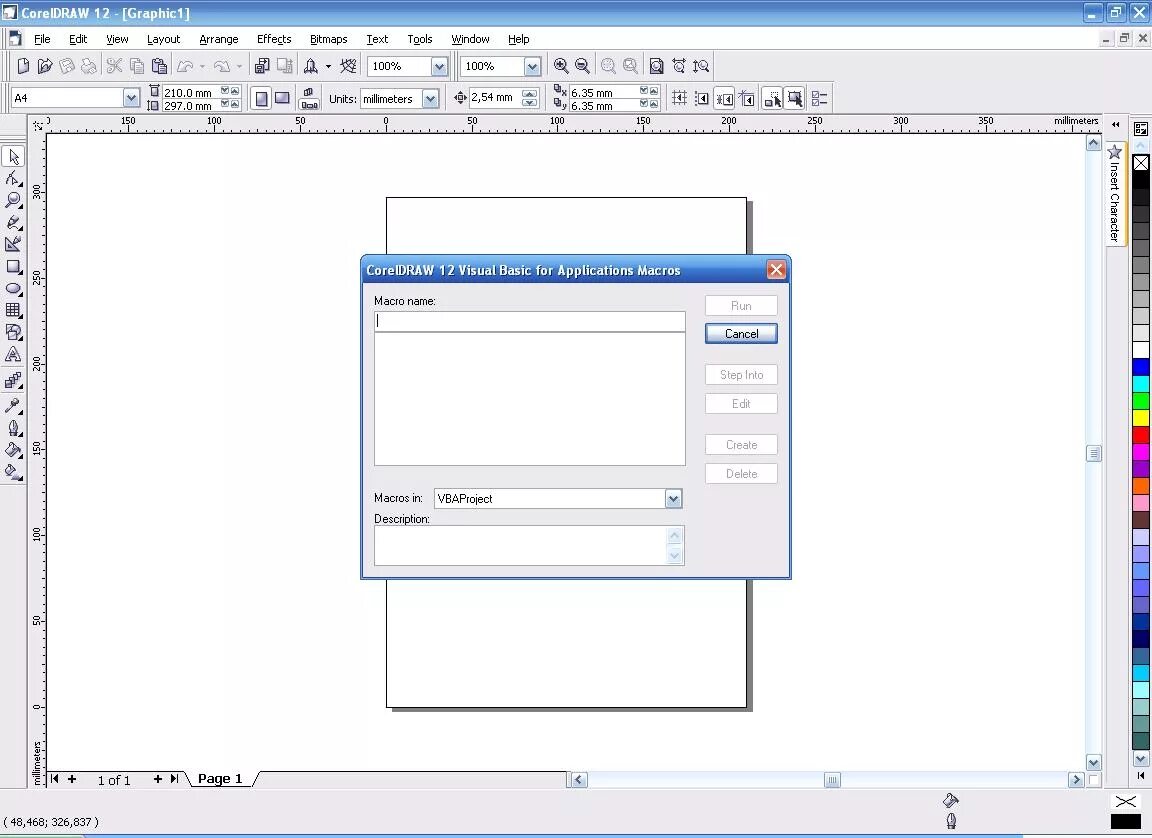The width and height of the screenshot is (1152, 838).
Task: Click the Zoom To Page icon
Action: point(656,66)
